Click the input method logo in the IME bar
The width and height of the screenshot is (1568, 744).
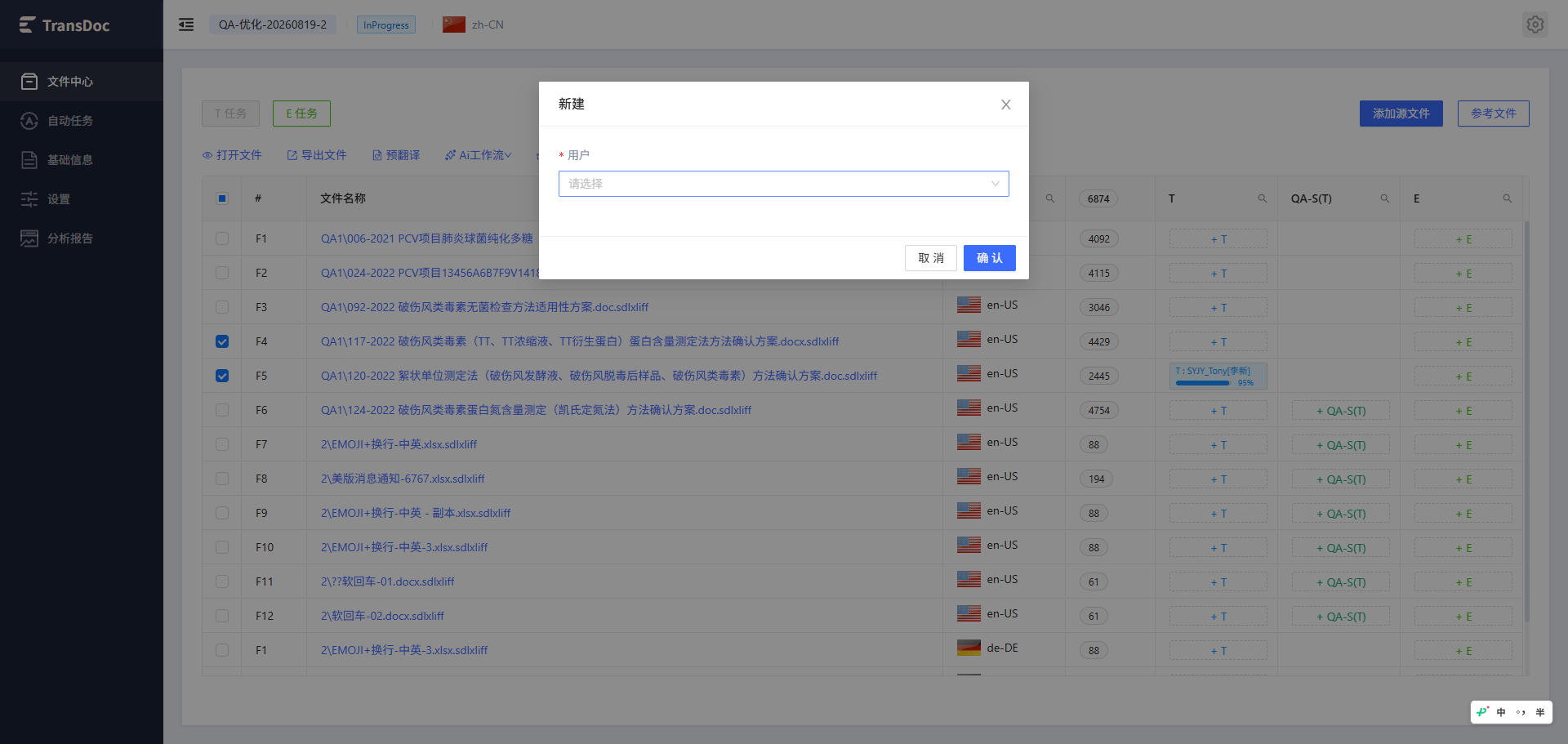point(1482,712)
